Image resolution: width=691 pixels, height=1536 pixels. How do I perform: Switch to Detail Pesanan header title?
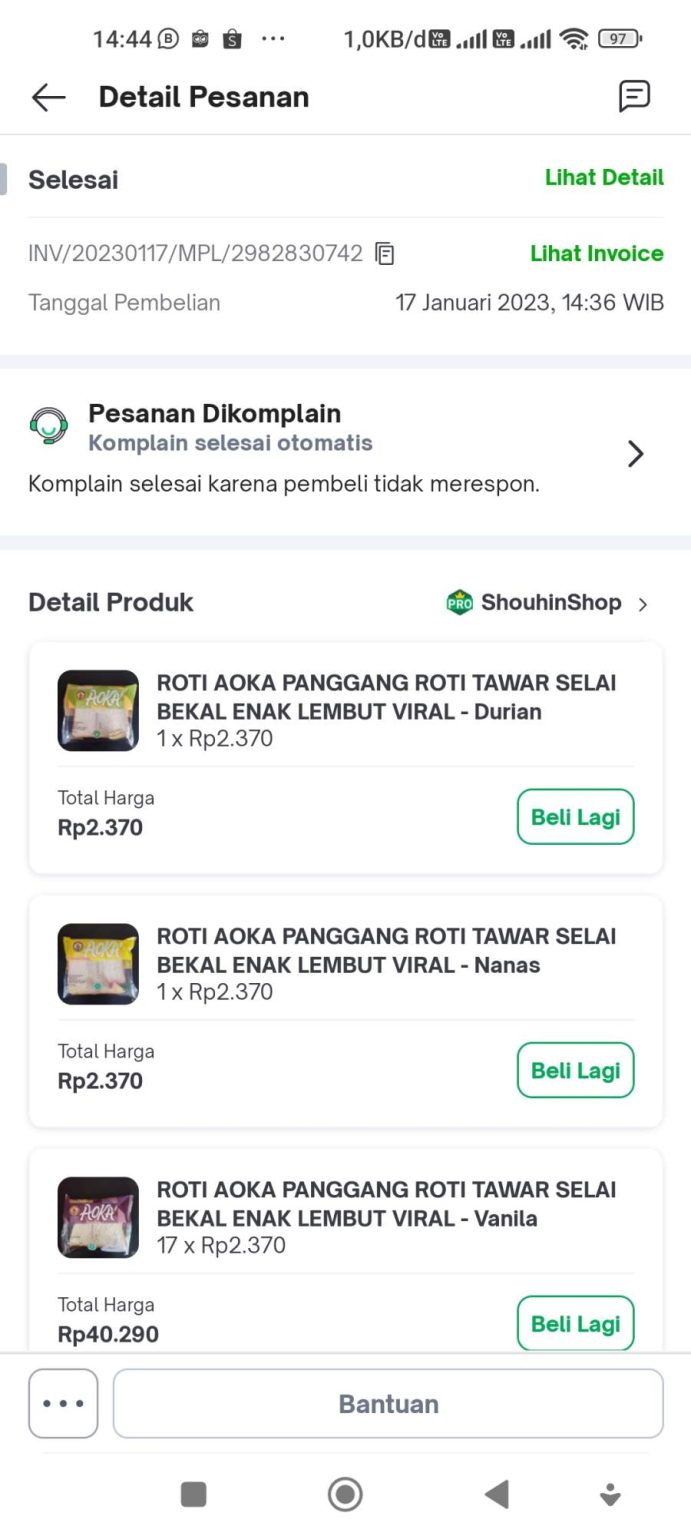click(203, 96)
